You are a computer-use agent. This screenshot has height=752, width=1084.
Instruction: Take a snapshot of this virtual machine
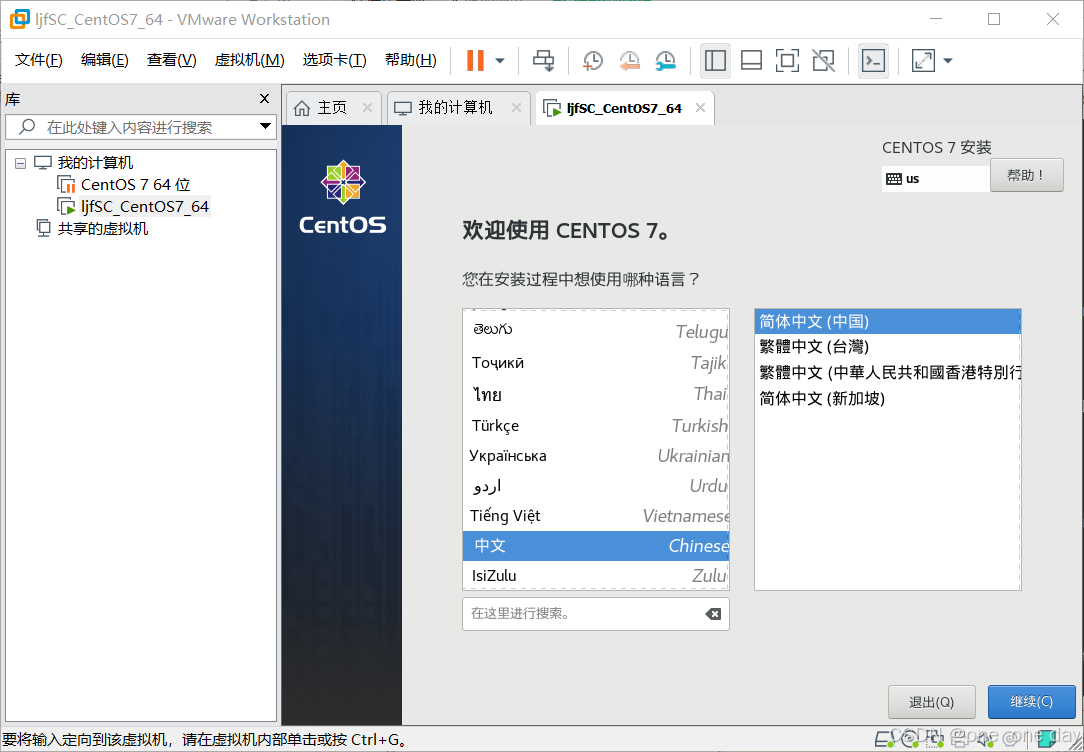coord(592,61)
